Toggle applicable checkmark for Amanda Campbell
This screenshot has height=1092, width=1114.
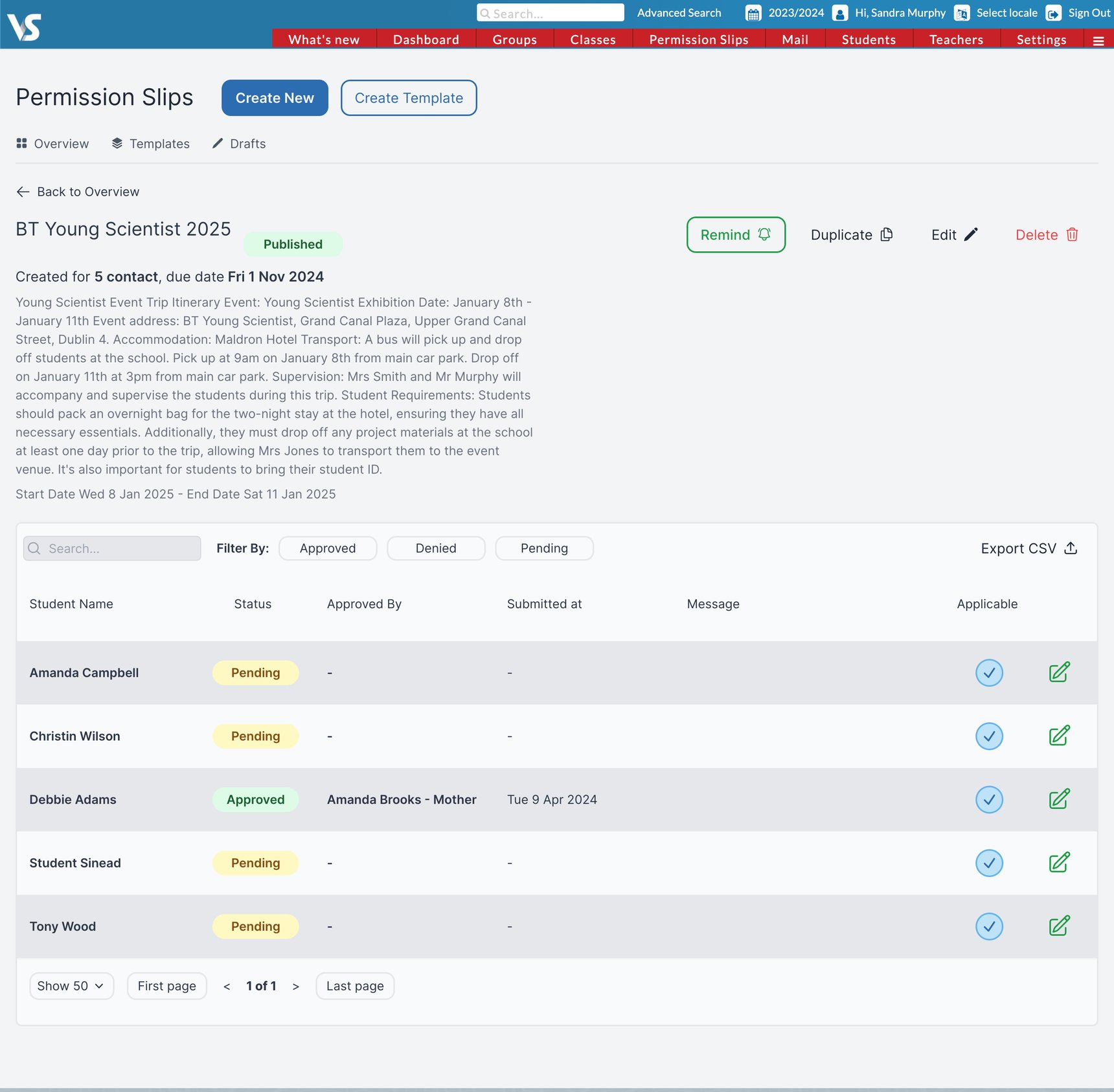[x=989, y=673]
